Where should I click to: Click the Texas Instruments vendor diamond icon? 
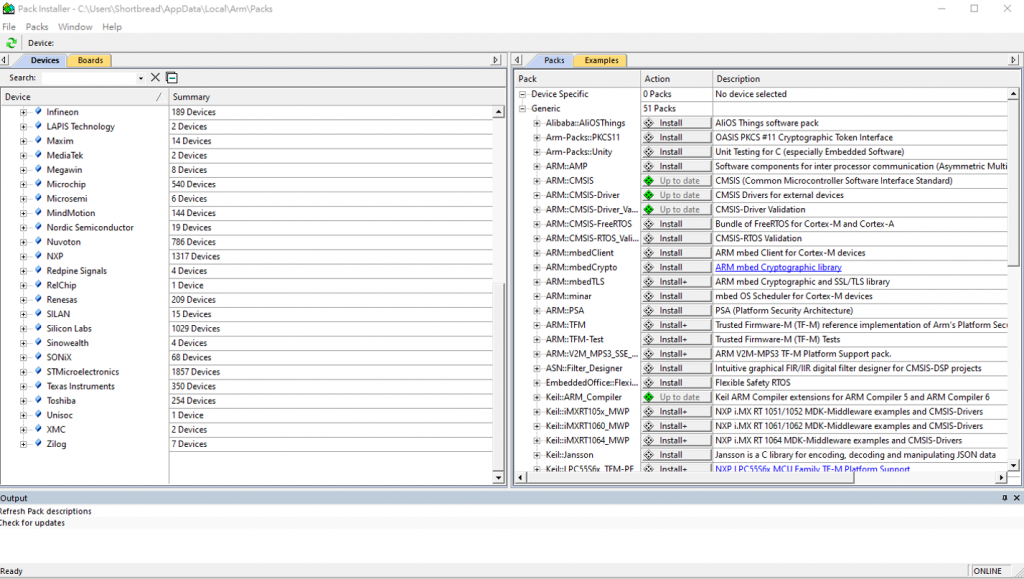(38, 386)
